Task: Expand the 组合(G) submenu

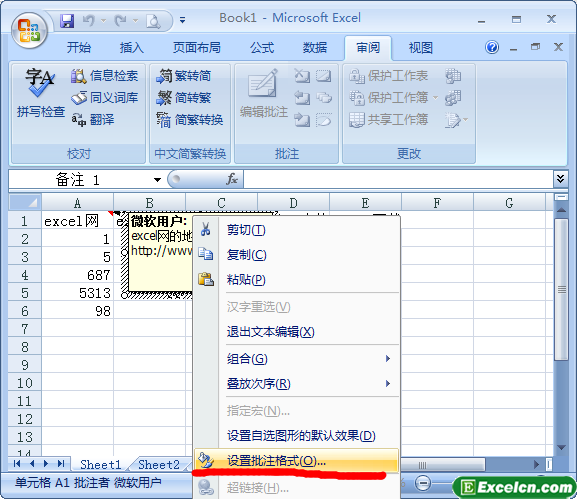Action: (x=297, y=358)
